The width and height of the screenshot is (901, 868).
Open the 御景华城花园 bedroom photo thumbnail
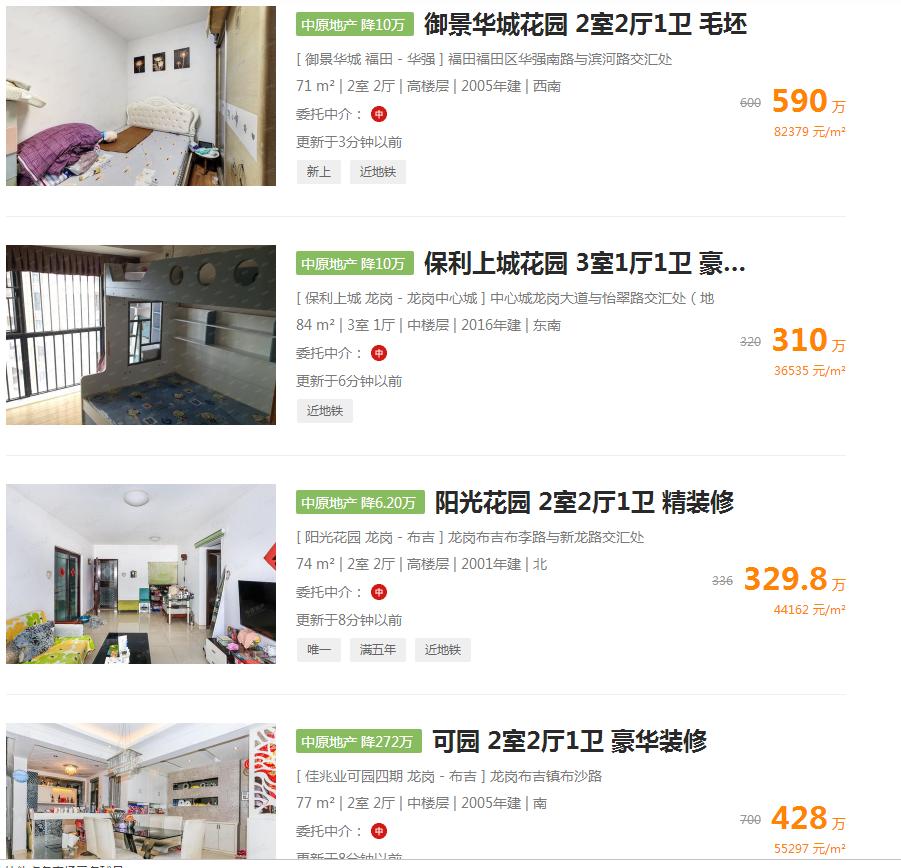coord(141,96)
